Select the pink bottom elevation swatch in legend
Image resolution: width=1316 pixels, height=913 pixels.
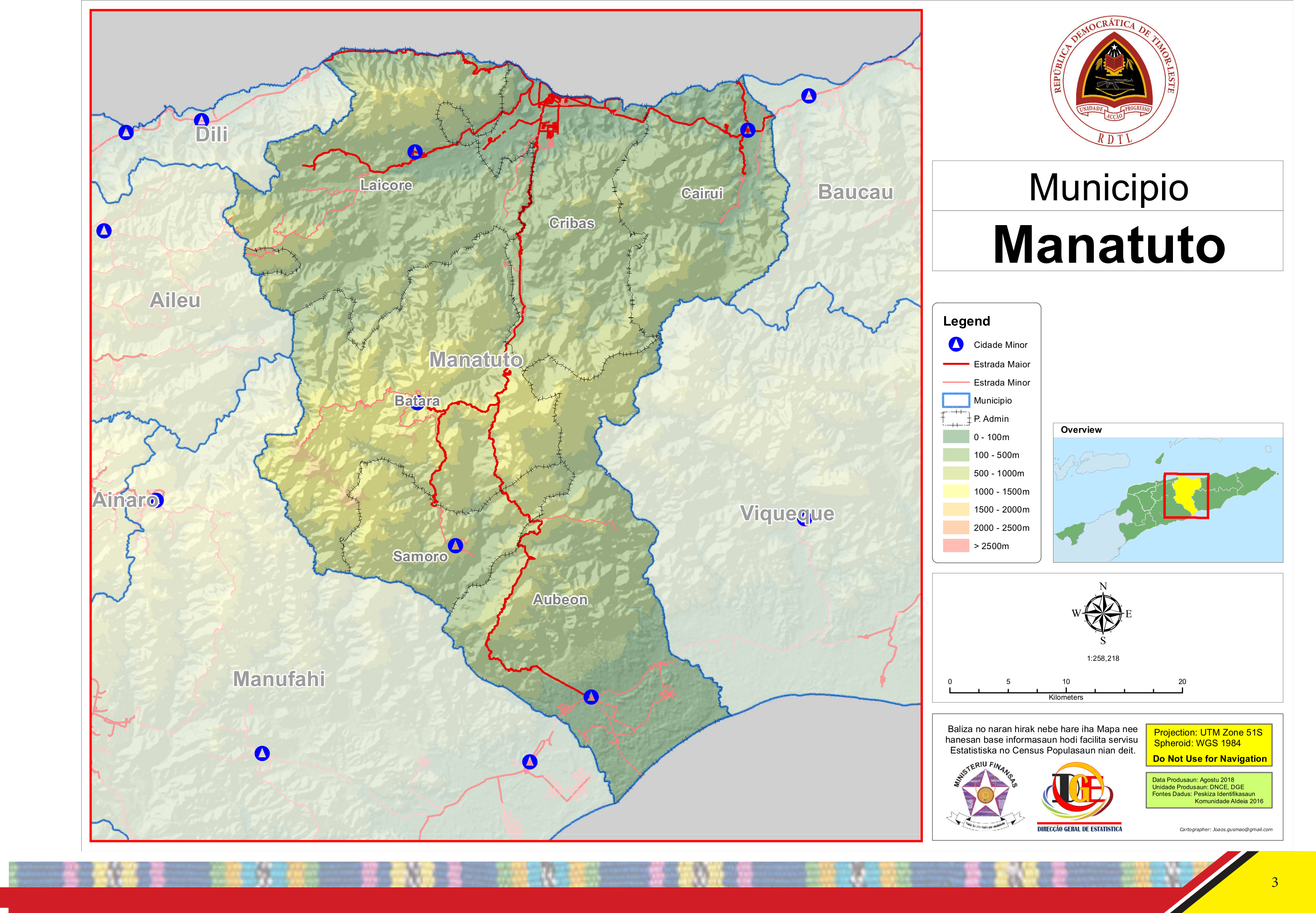pyautogui.click(x=956, y=545)
